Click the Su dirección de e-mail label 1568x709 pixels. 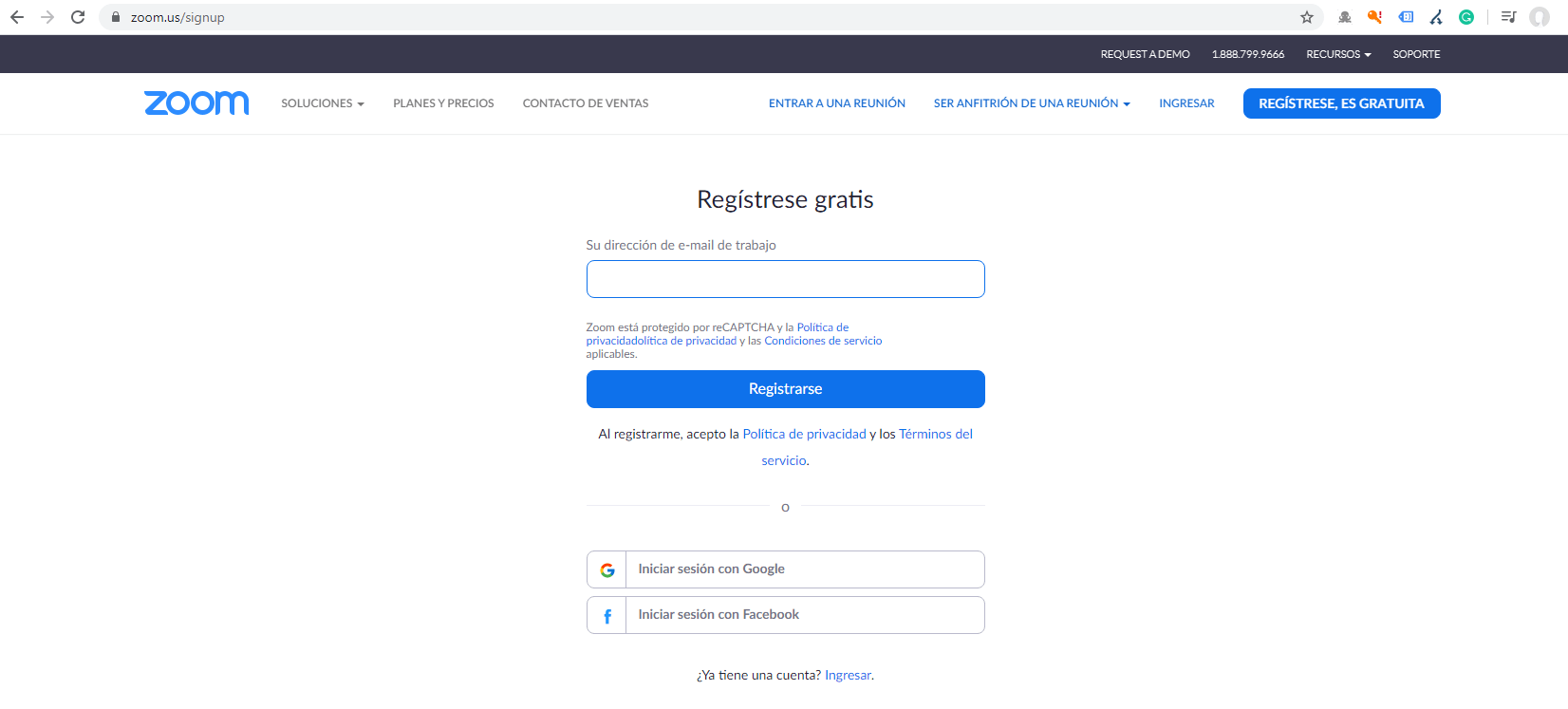click(681, 245)
